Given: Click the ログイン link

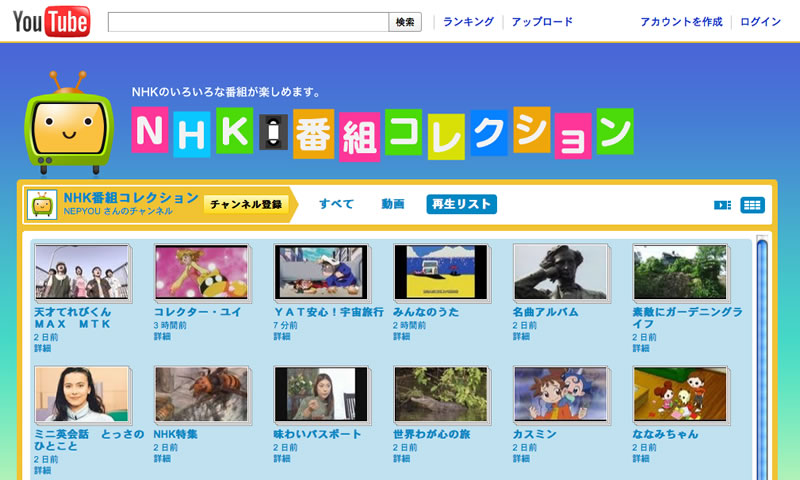Looking at the screenshot, I should point(760,22).
